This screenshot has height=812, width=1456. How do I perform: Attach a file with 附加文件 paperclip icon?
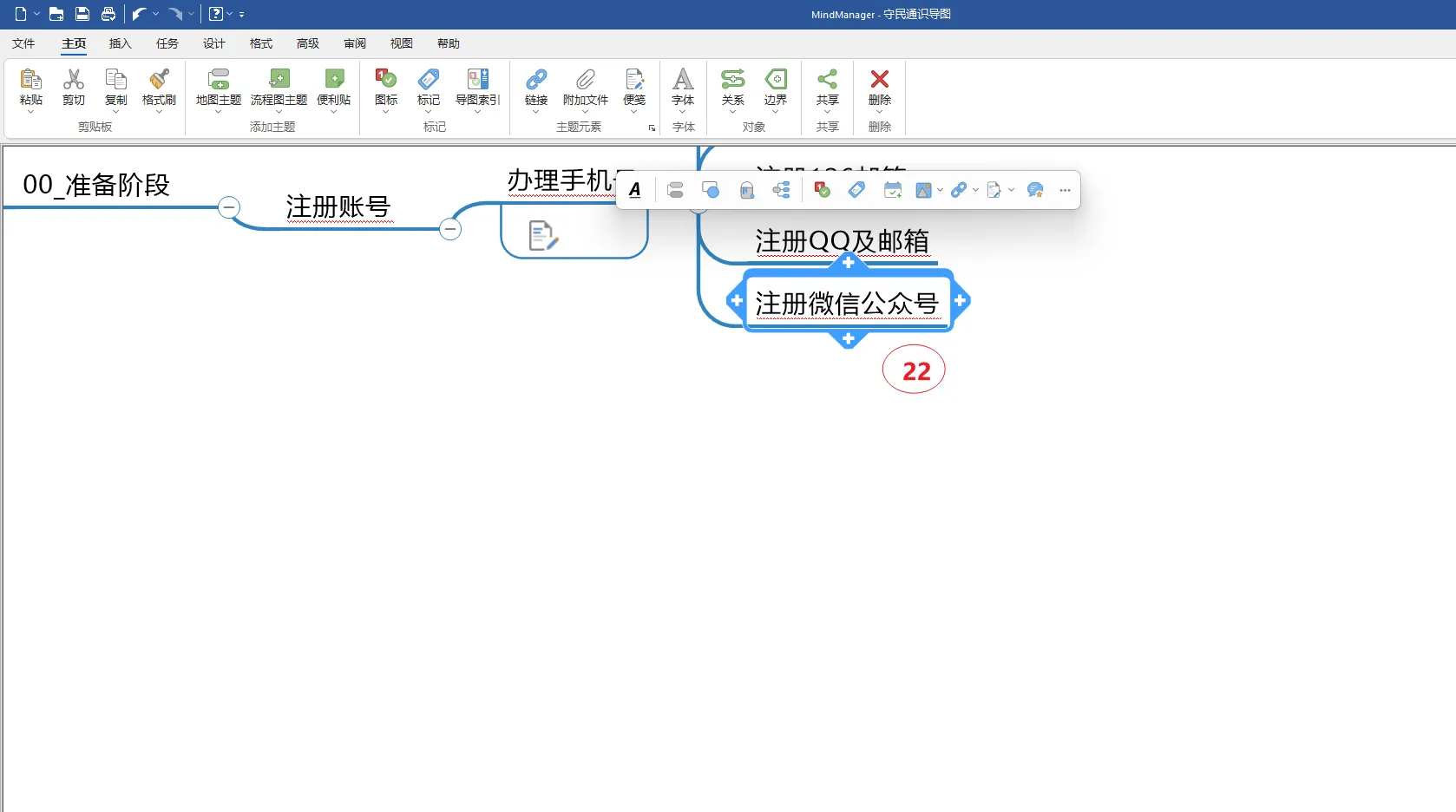[586, 80]
